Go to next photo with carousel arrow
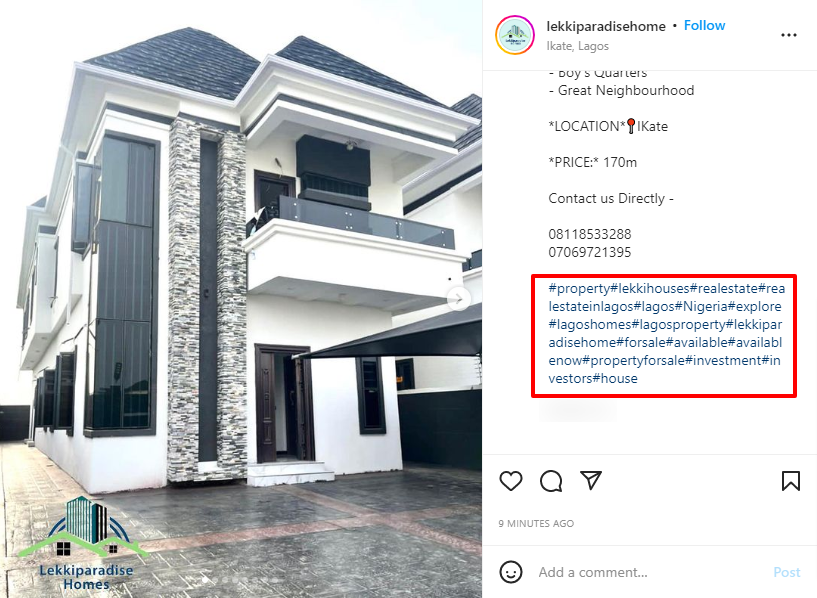Viewport: 817px width, 598px height. (459, 299)
